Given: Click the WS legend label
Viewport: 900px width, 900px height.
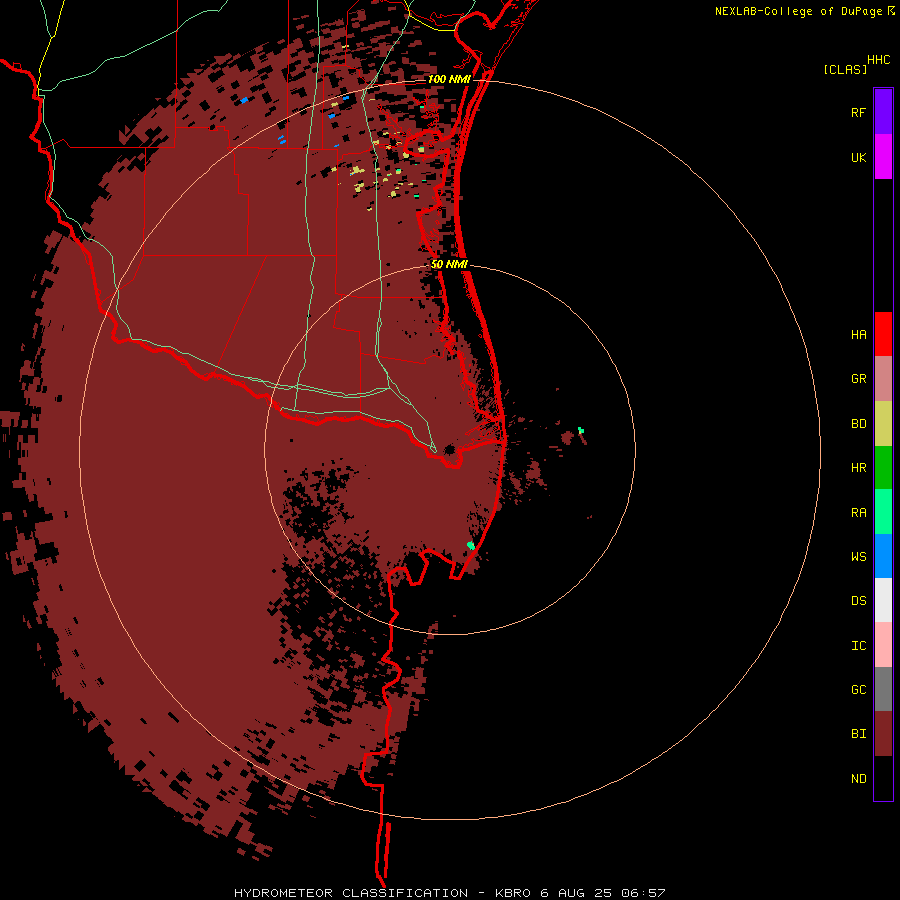Looking at the screenshot, I should pos(858,556).
